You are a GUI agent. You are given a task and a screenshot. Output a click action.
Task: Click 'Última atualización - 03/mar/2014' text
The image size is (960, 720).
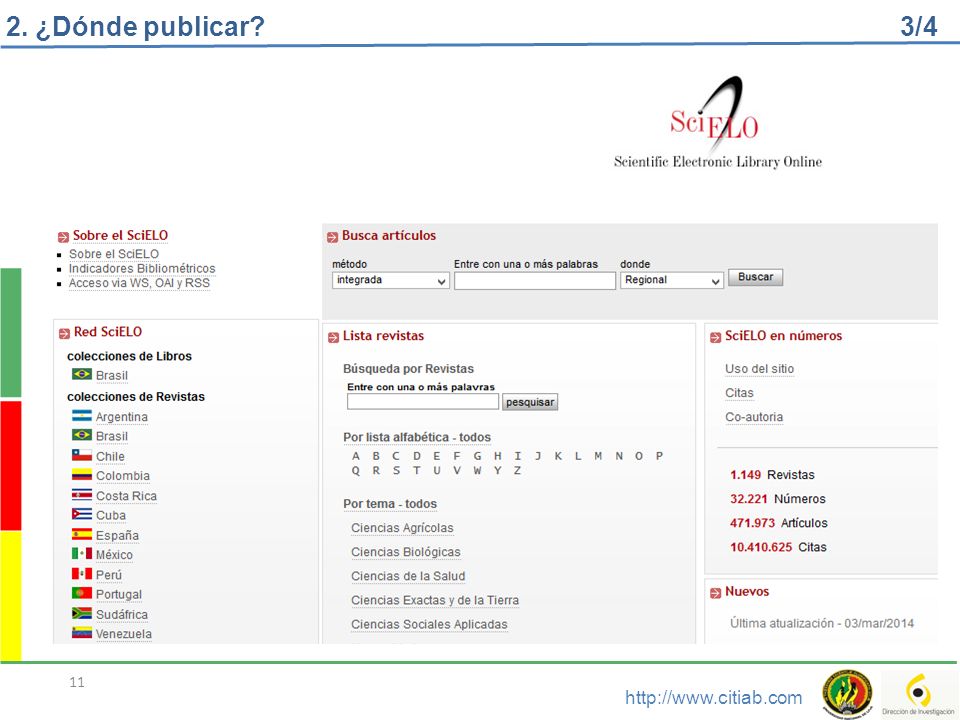click(x=822, y=623)
